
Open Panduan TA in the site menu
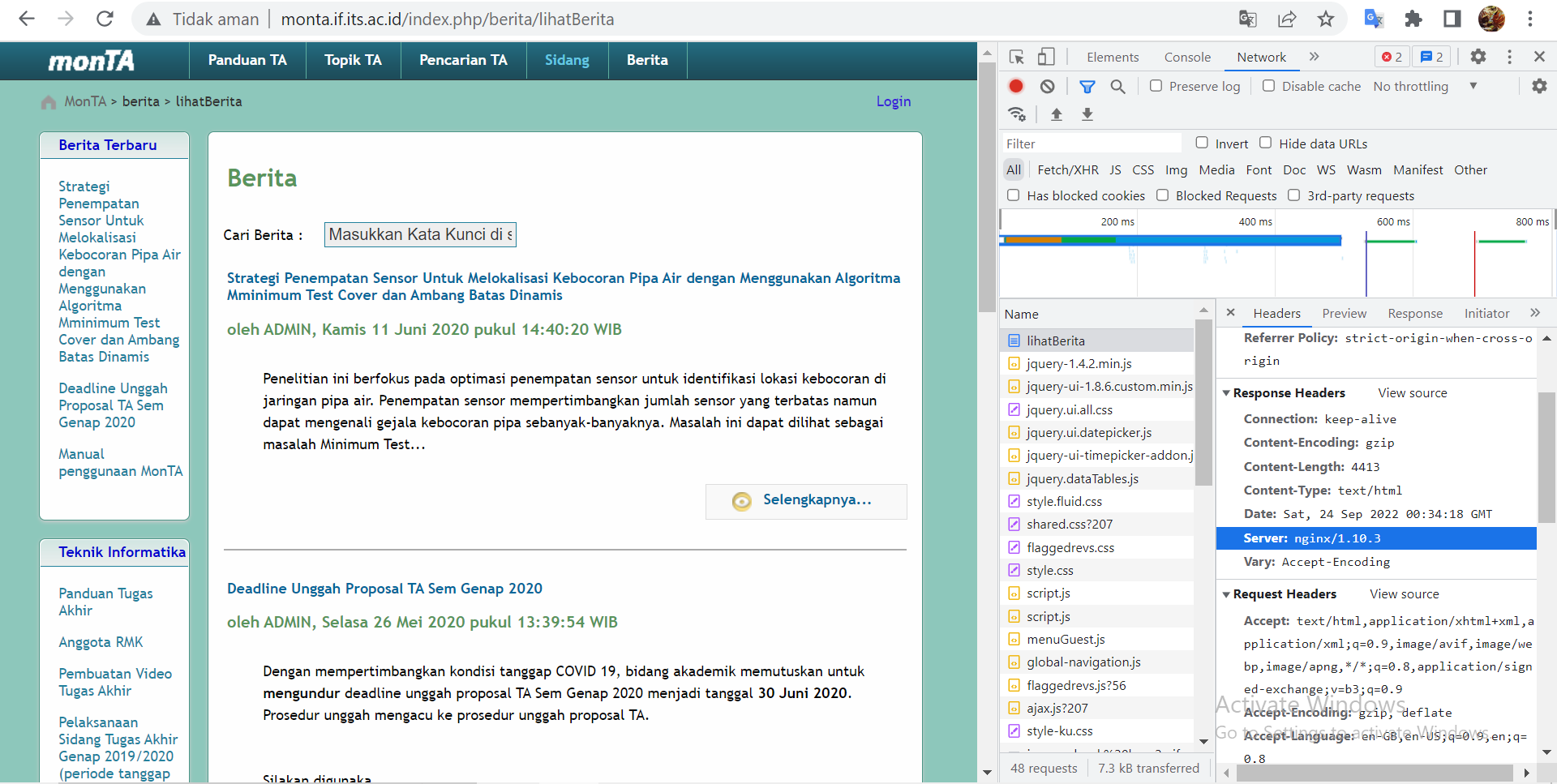click(247, 60)
